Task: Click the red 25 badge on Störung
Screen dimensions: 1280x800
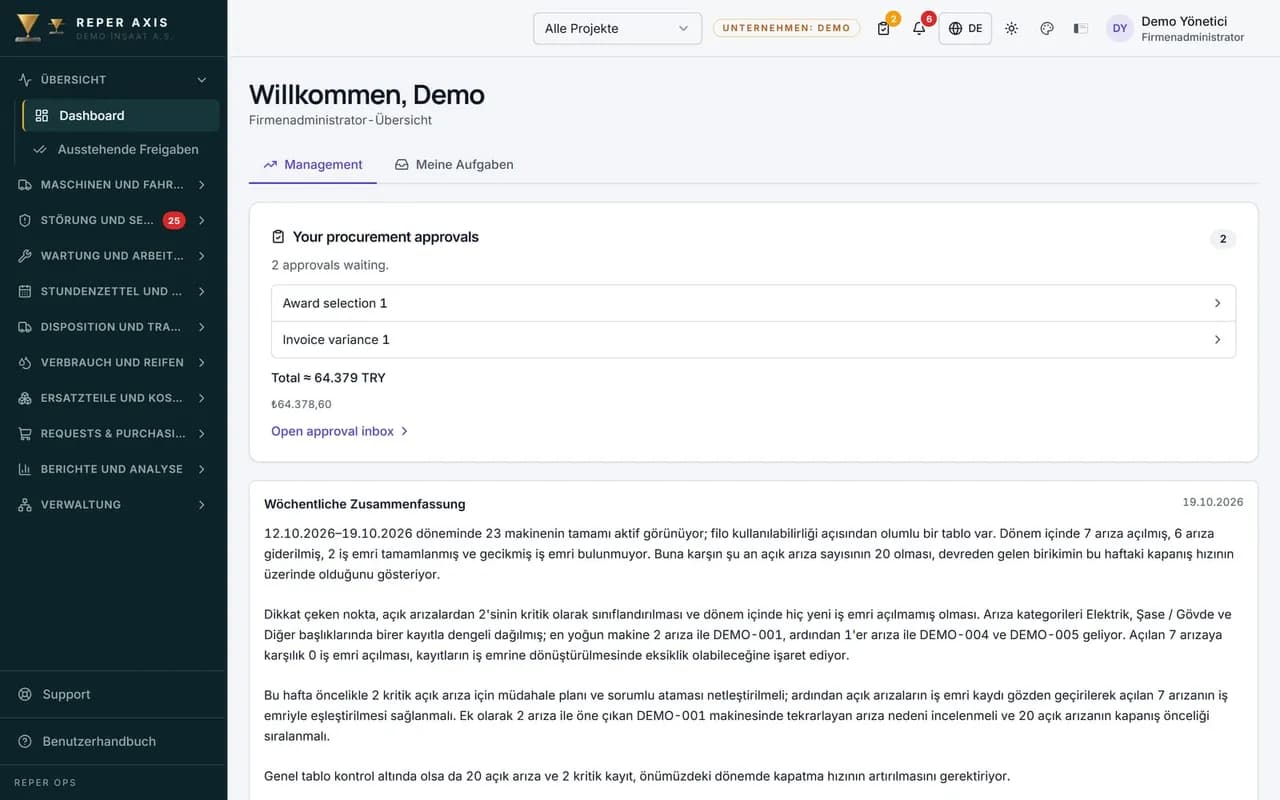Action: [x=174, y=220]
